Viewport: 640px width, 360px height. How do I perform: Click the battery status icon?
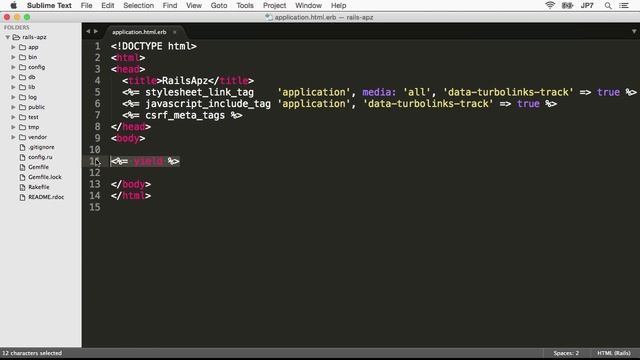(567, 5)
